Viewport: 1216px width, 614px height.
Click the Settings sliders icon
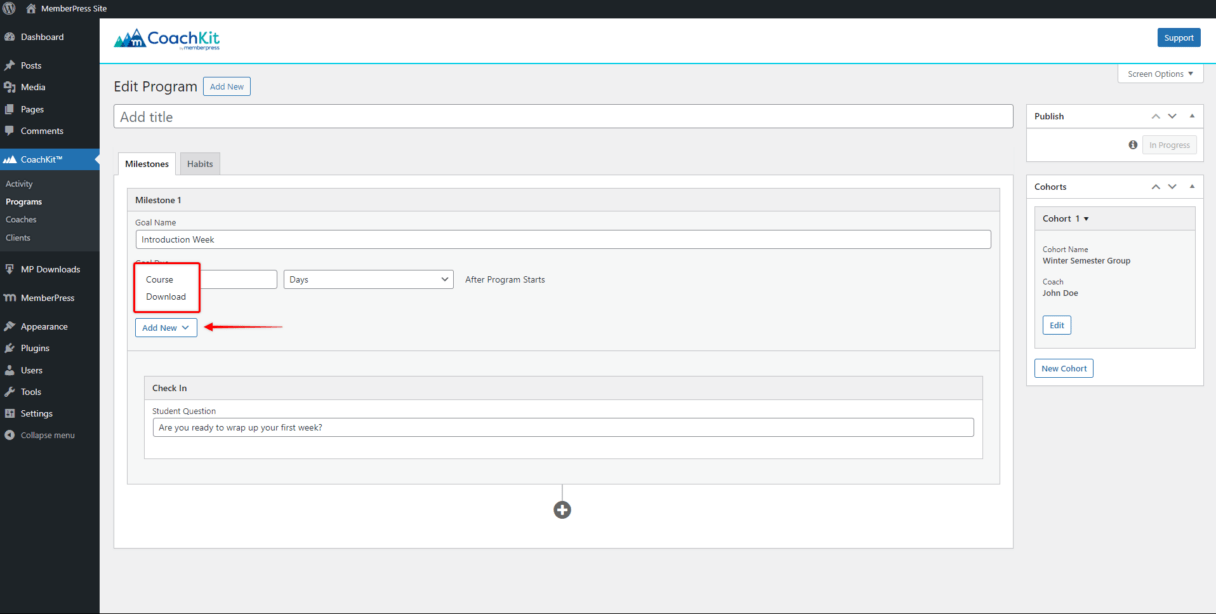(x=10, y=413)
